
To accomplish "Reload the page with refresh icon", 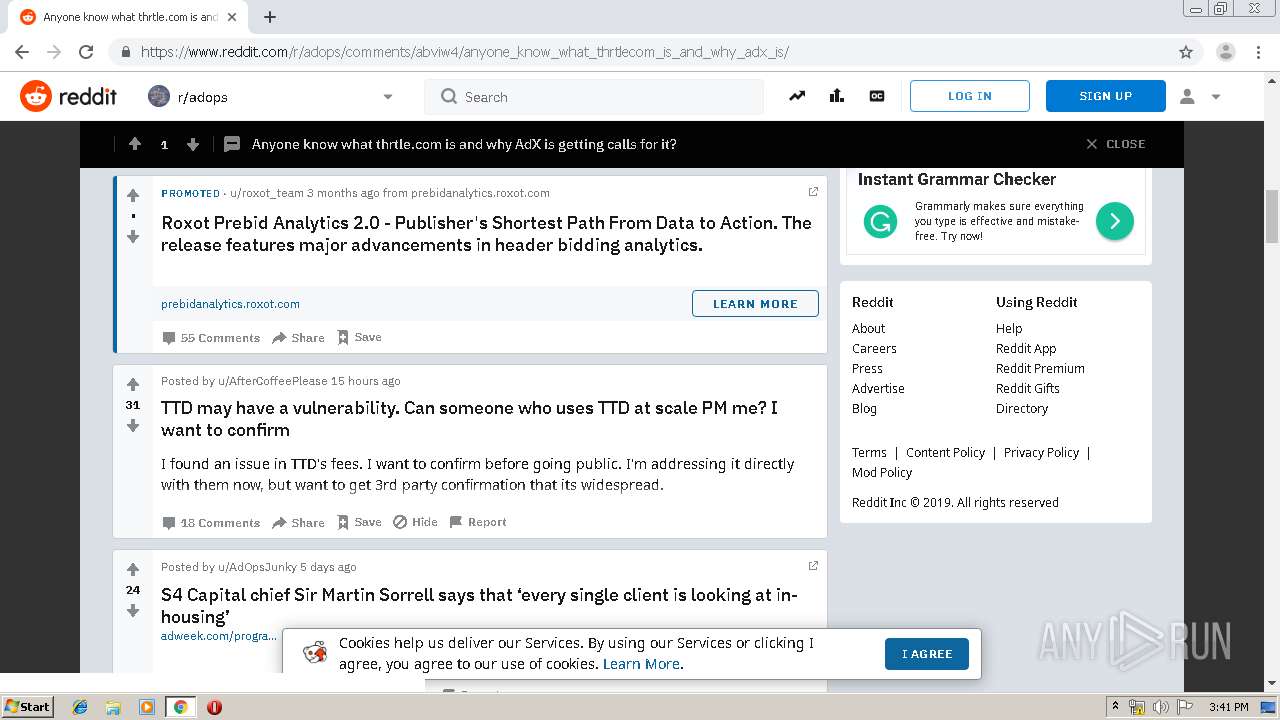I will [86, 52].
